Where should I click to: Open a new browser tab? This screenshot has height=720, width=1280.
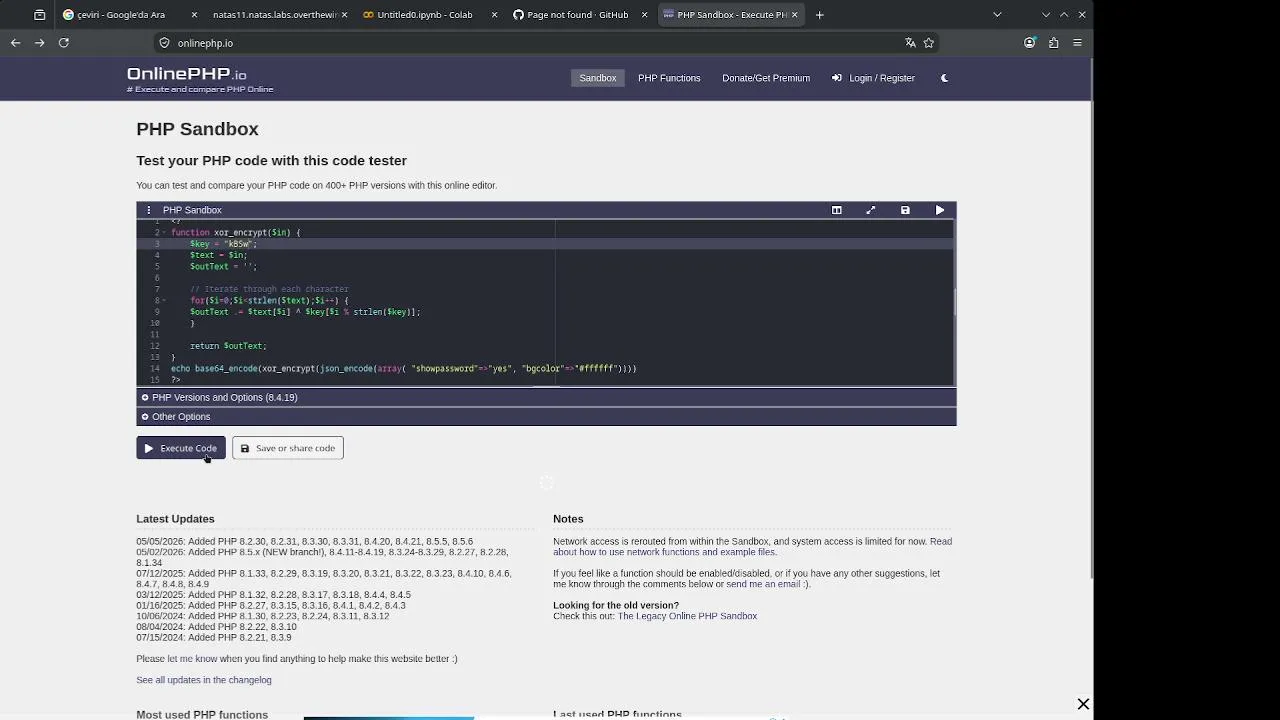point(820,15)
